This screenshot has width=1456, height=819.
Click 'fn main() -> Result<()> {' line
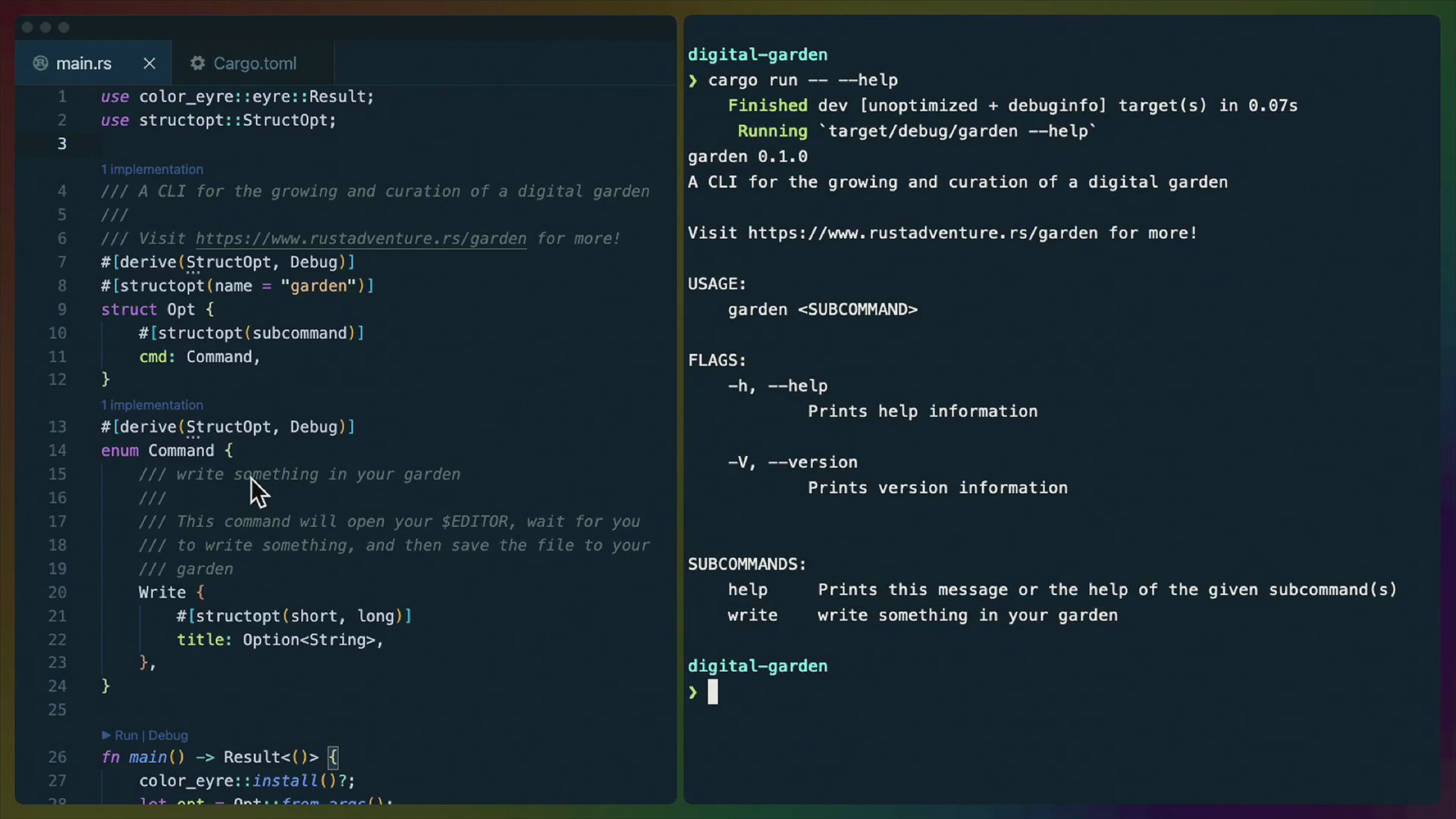pos(220,757)
